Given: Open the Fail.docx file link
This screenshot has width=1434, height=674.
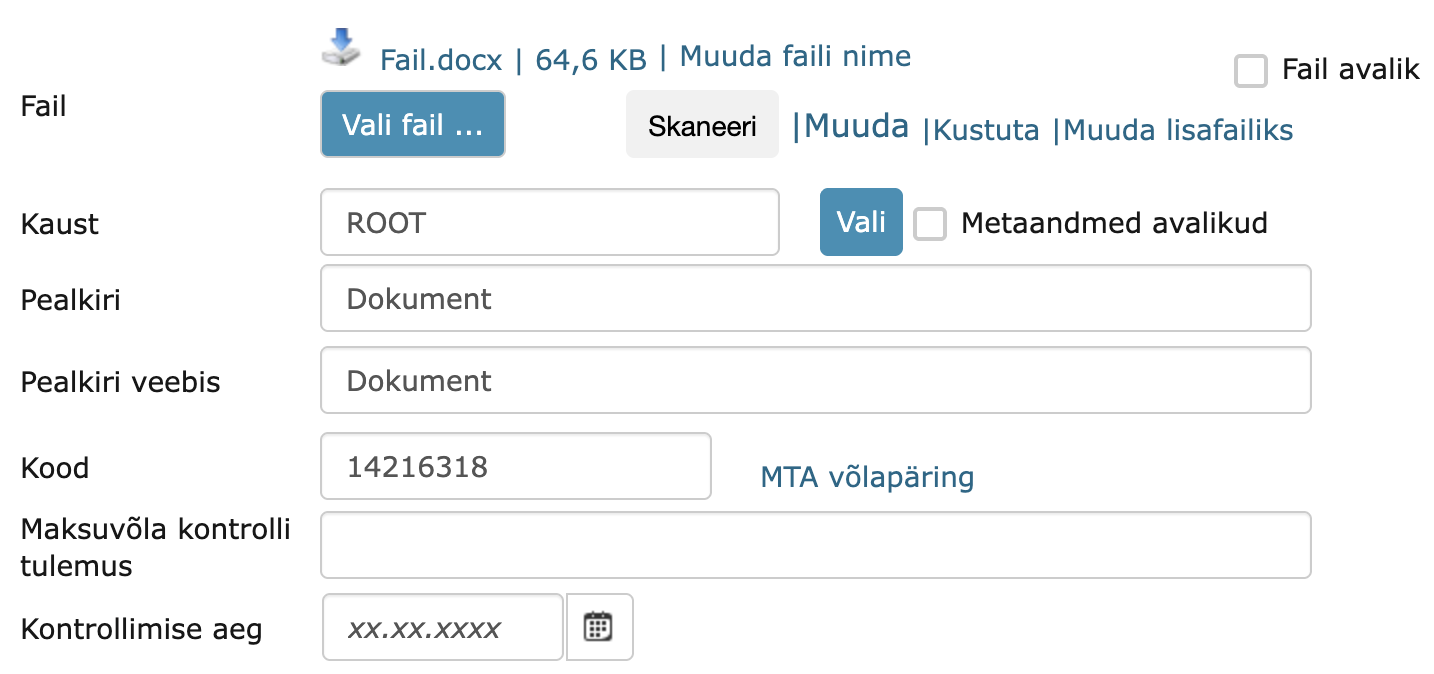Looking at the screenshot, I should (x=441, y=60).
